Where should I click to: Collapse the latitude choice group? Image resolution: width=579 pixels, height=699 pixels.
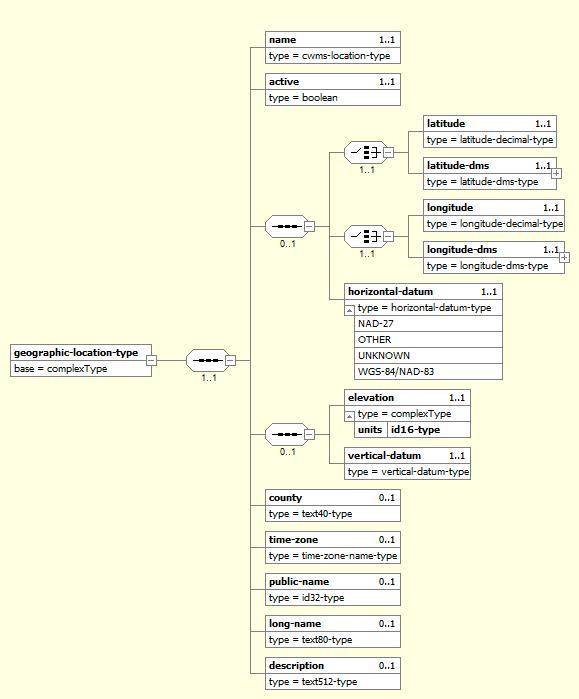coord(389,152)
